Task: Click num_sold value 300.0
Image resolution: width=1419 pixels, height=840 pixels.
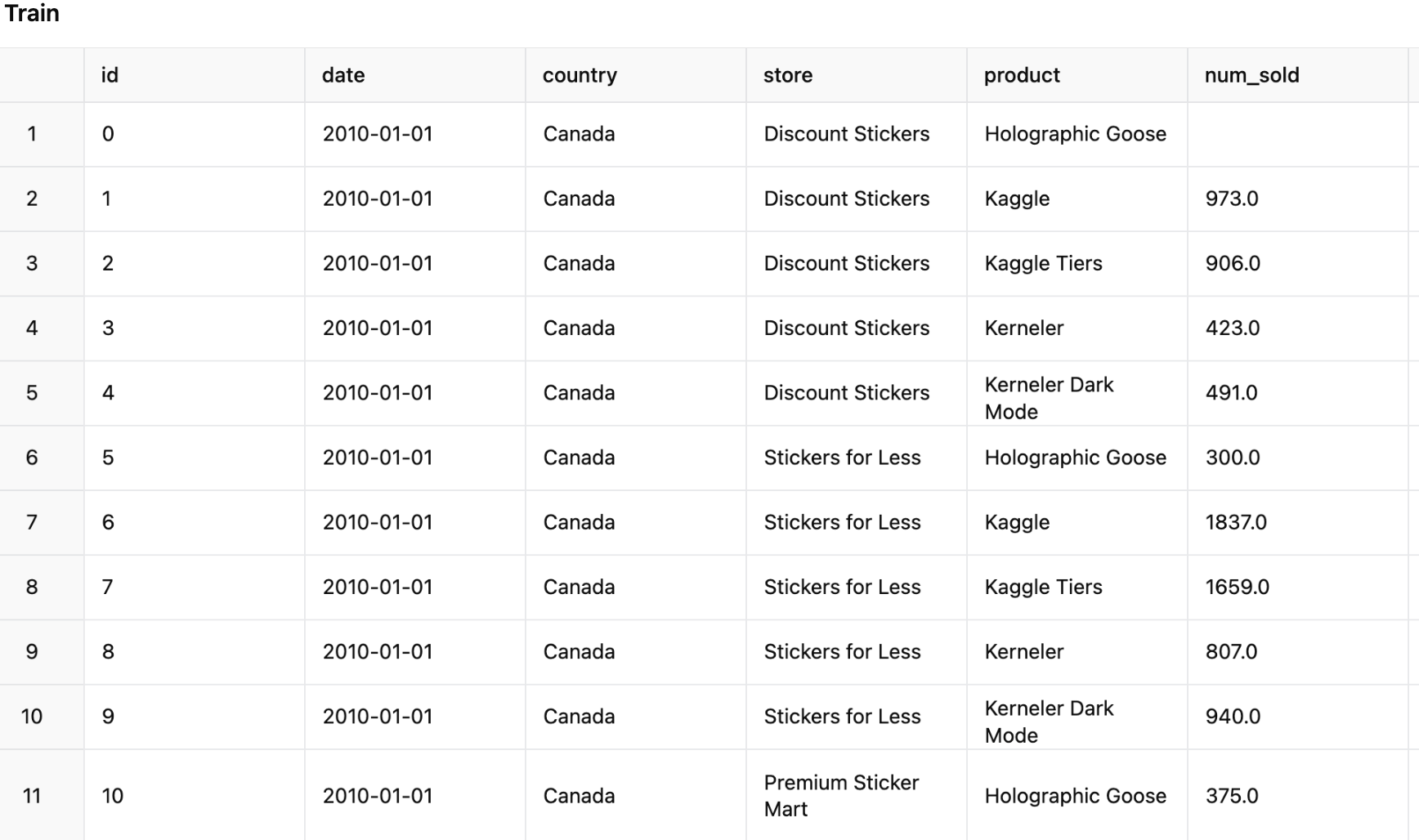Action: coord(1233,458)
